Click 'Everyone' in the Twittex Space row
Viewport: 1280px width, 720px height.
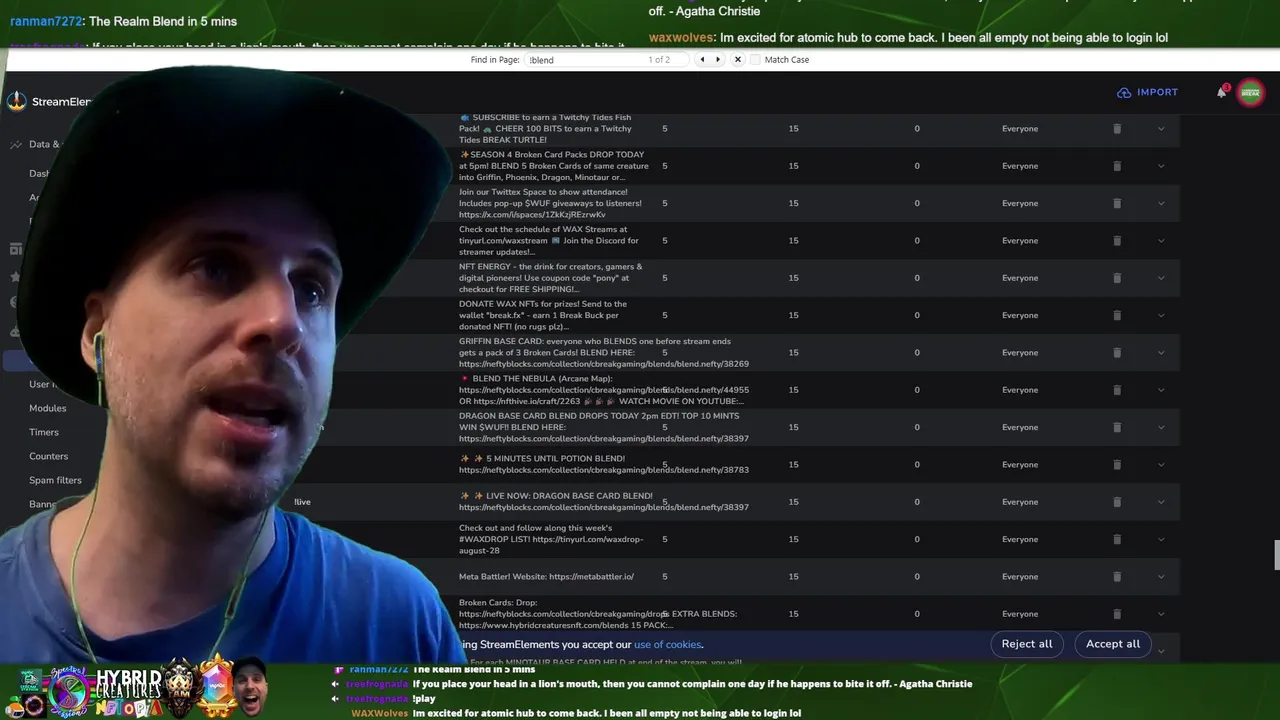pyautogui.click(x=1020, y=203)
